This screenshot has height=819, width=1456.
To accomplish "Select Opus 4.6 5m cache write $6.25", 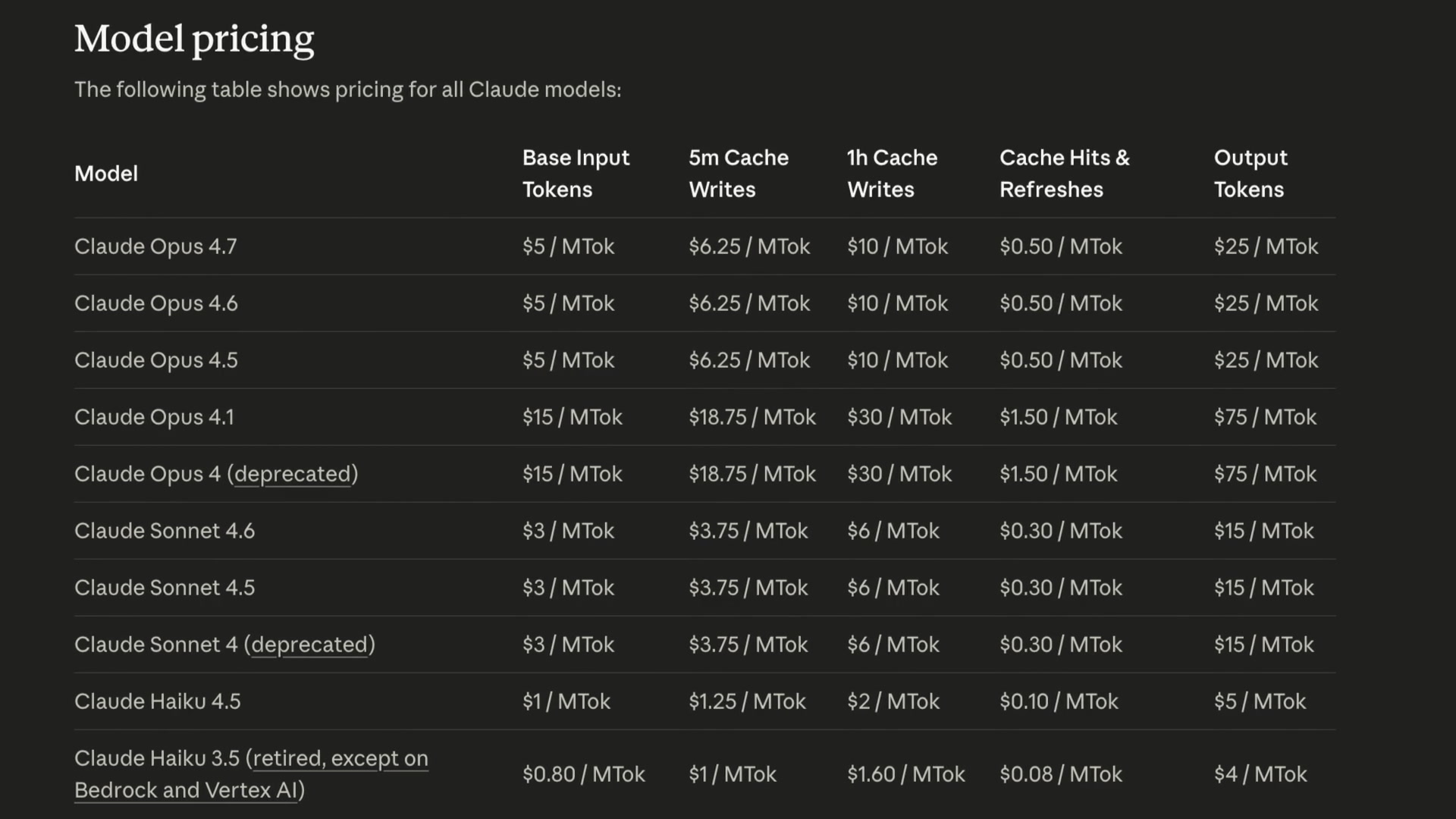I will pyautogui.click(x=749, y=303).
